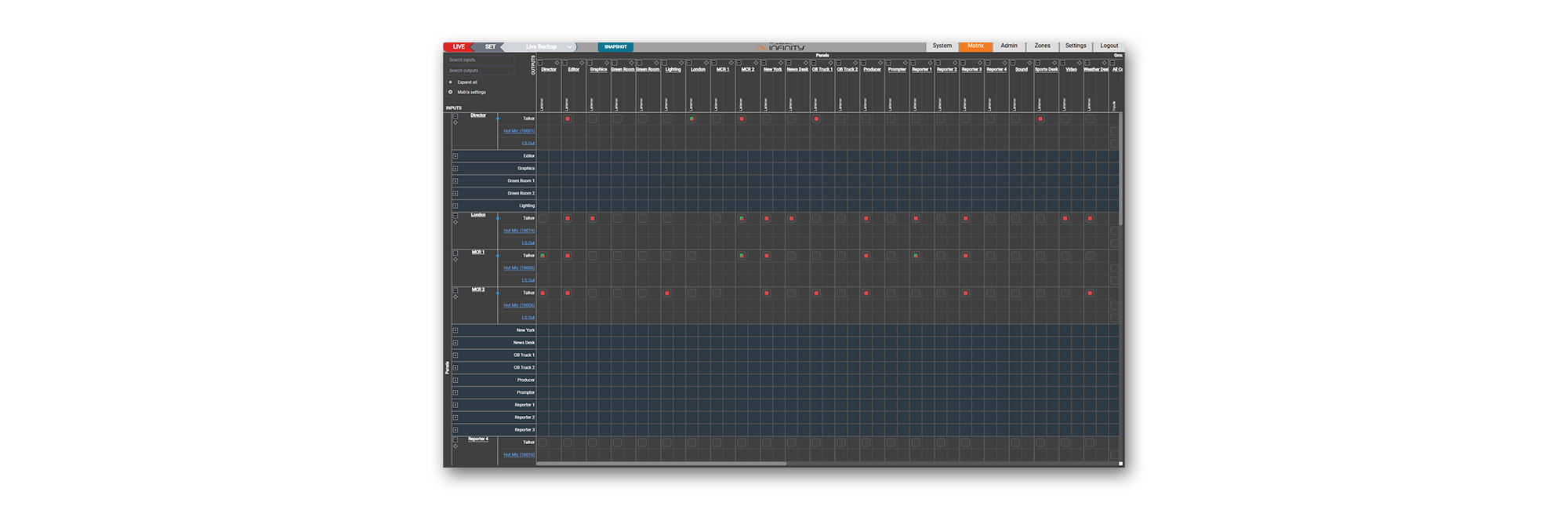Image resolution: width=1568 pixels, height=510 pixels.
Task: Click the SNAPSHOT button
Action: tap(615, 47)
